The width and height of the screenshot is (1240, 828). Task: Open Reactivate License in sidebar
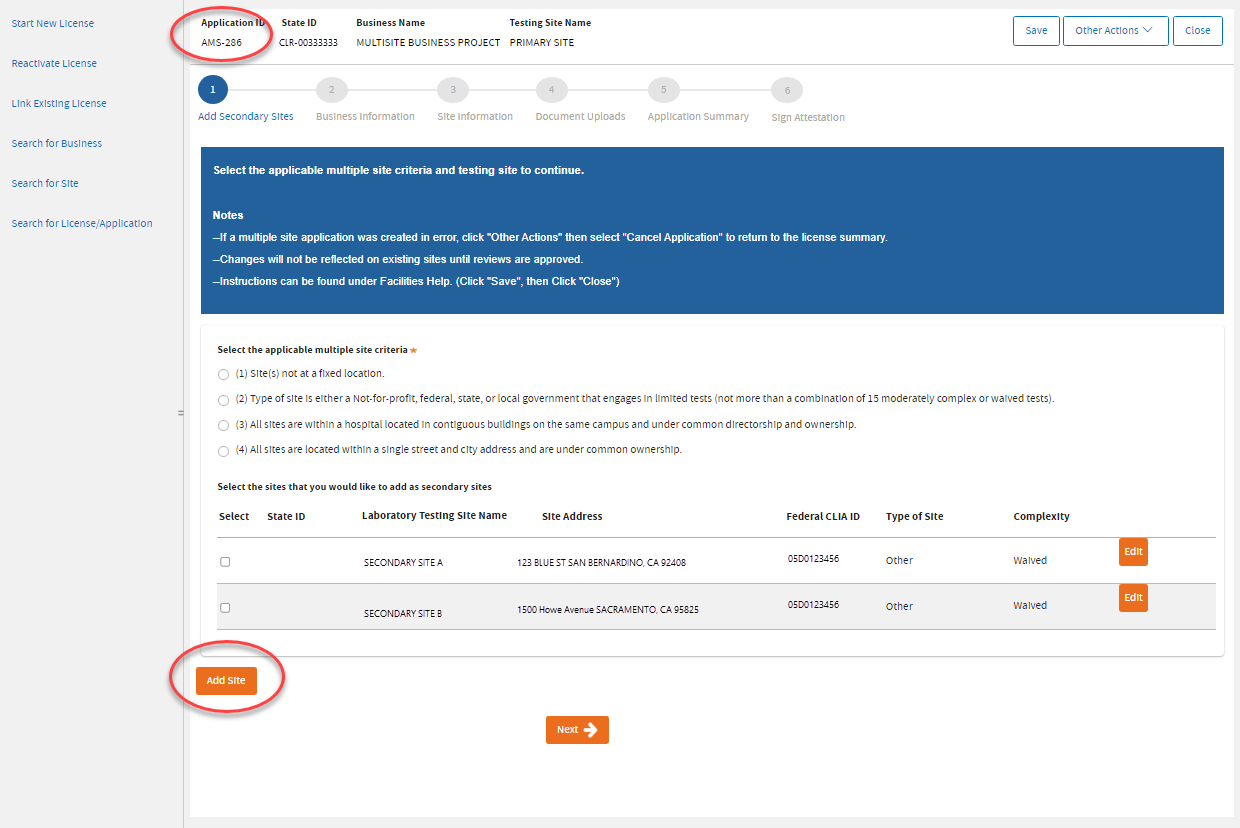54,63
